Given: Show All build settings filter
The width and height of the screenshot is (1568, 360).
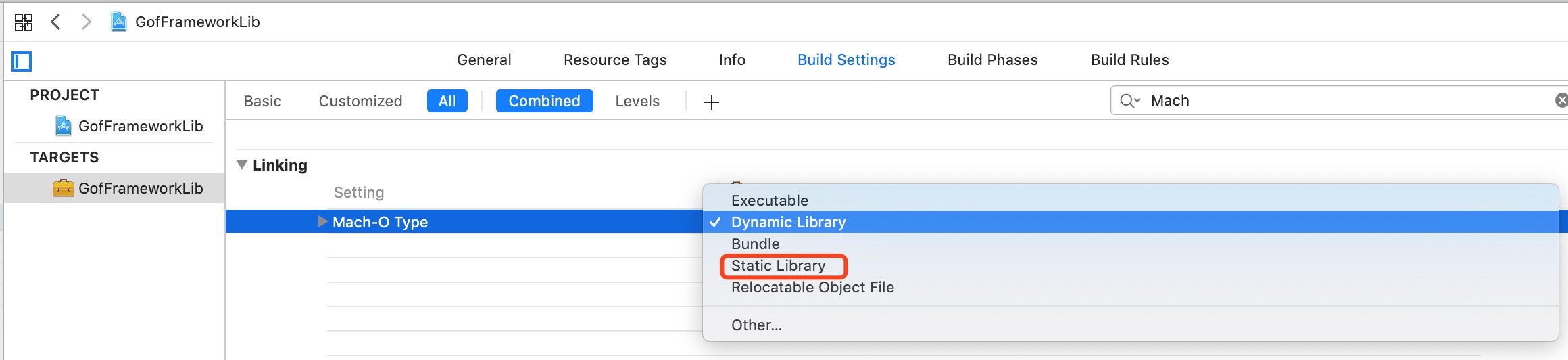Looking at the screenshot, I should click(x=447, y=101).
